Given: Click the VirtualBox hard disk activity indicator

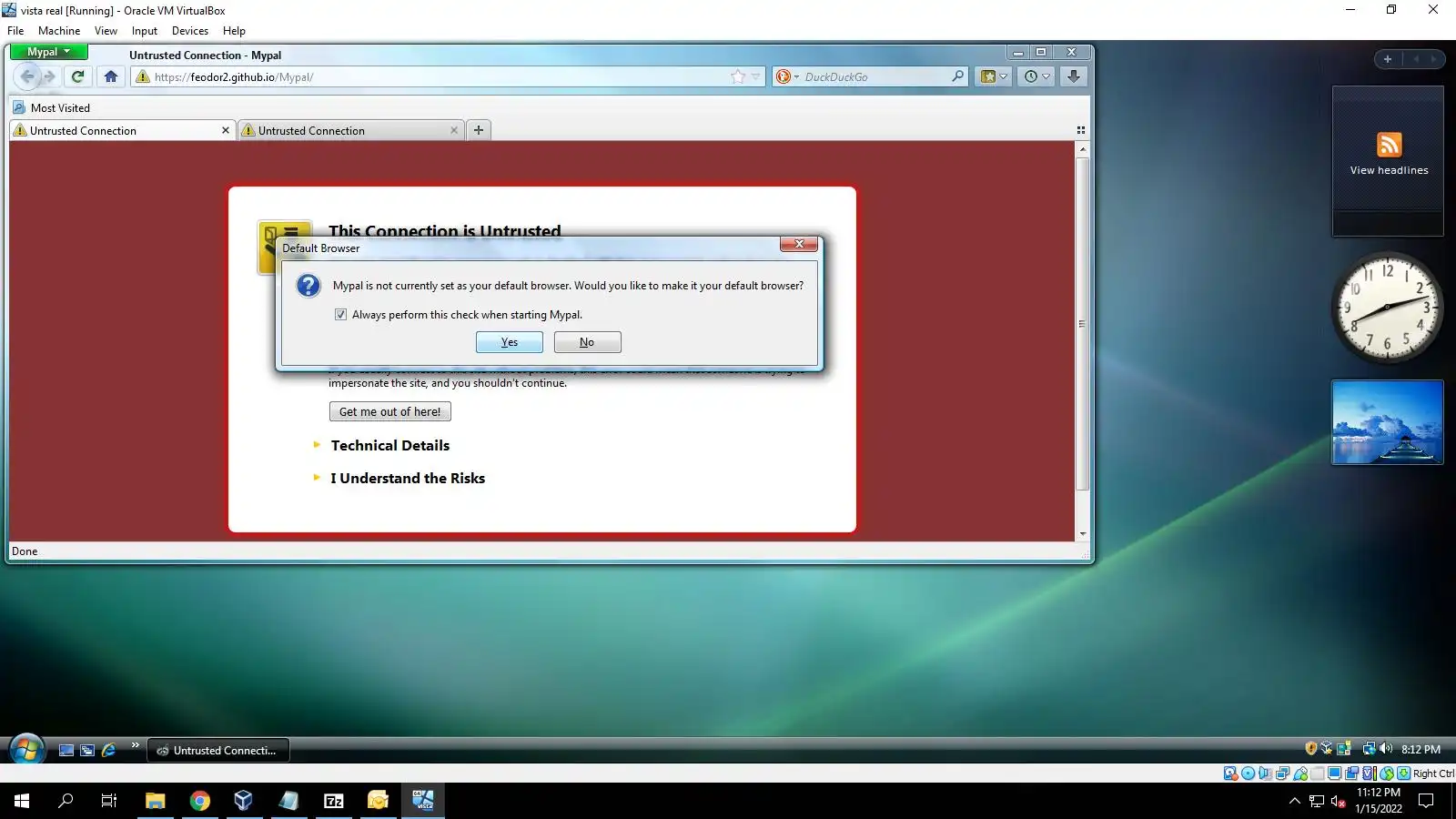Looking at the screenshot, I should click(x=1230, y=773).
